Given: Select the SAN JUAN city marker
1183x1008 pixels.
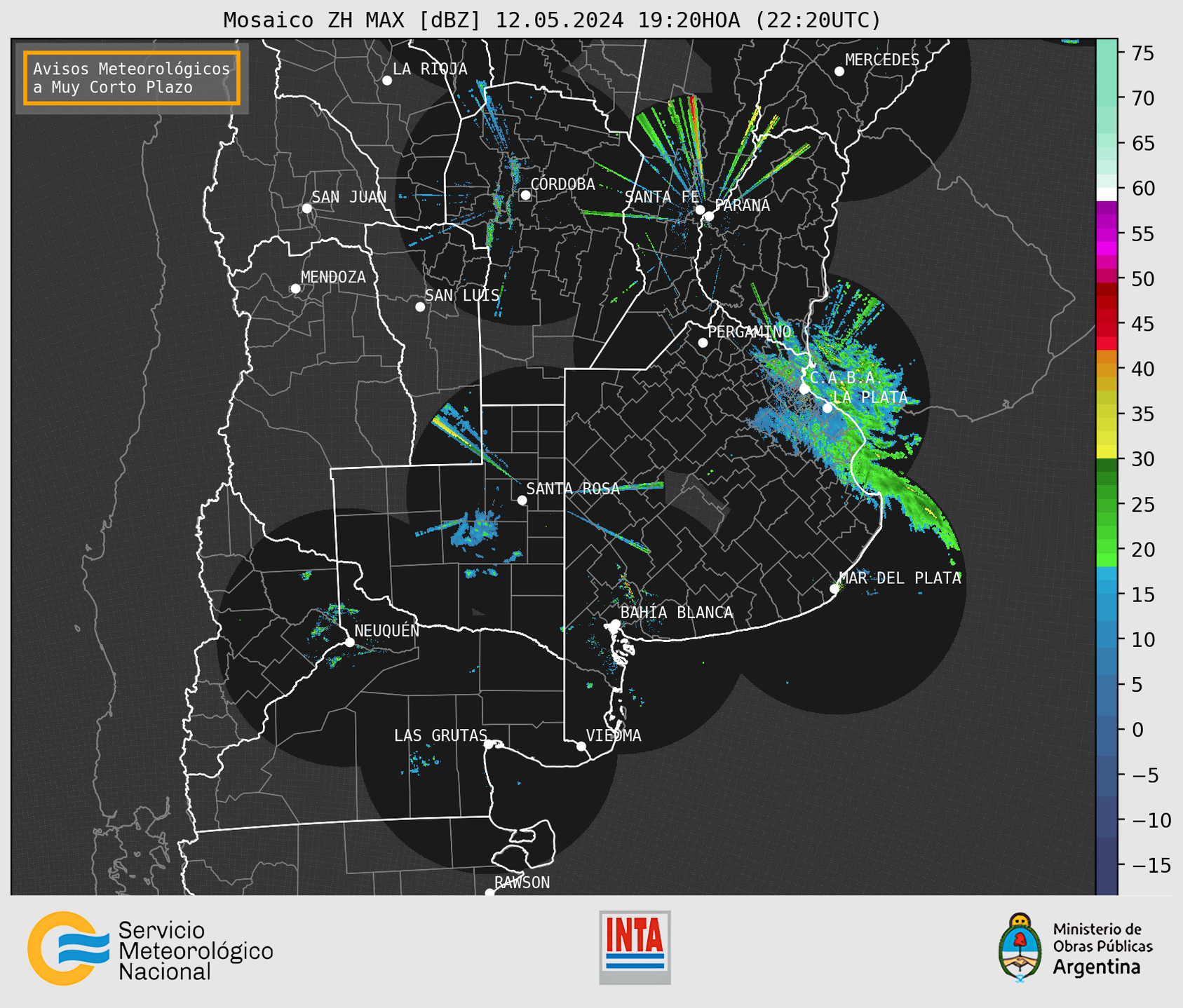Looking at the screenshot, I should point(306,209).
